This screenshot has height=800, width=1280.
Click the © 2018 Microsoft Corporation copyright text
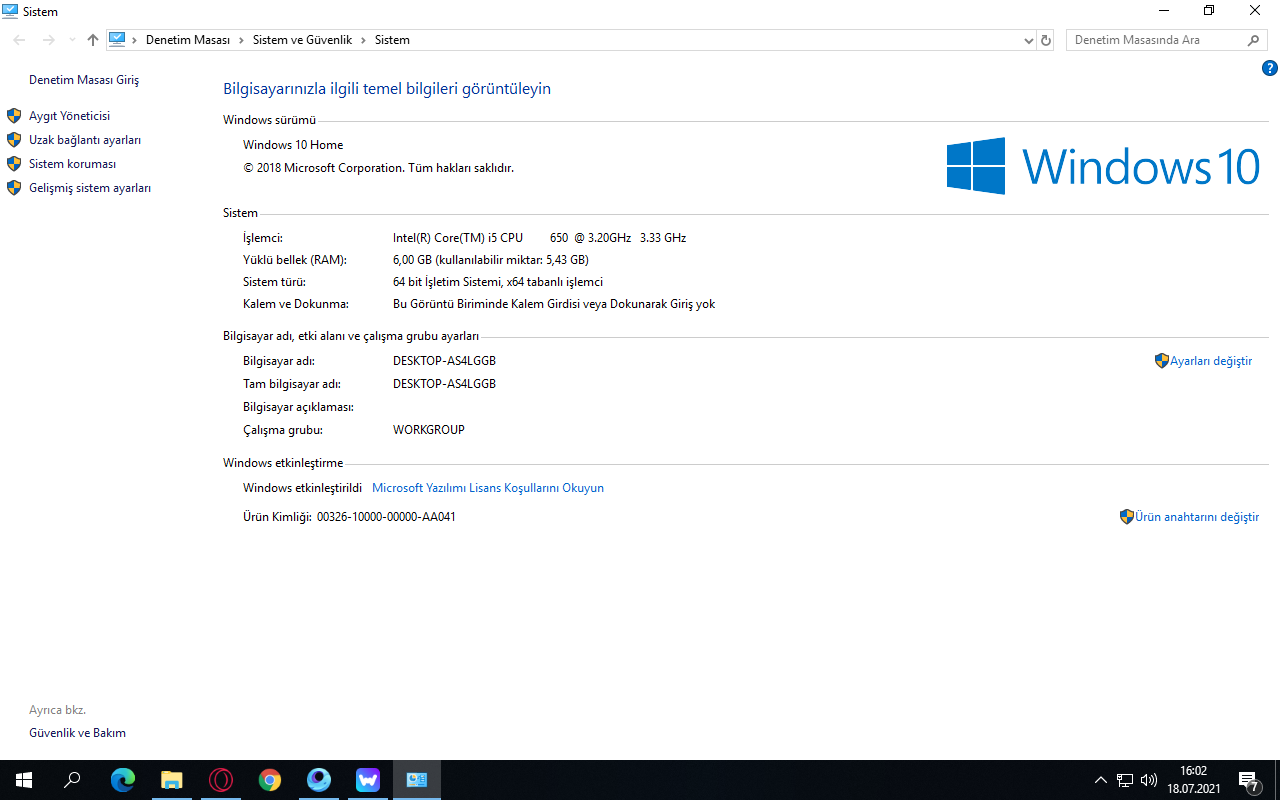[x=378, y=168]
